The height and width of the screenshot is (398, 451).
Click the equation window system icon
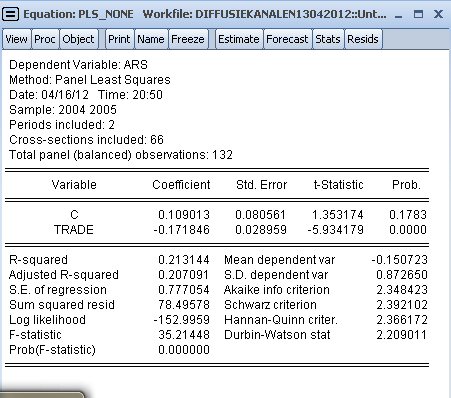tap(11, 14)
